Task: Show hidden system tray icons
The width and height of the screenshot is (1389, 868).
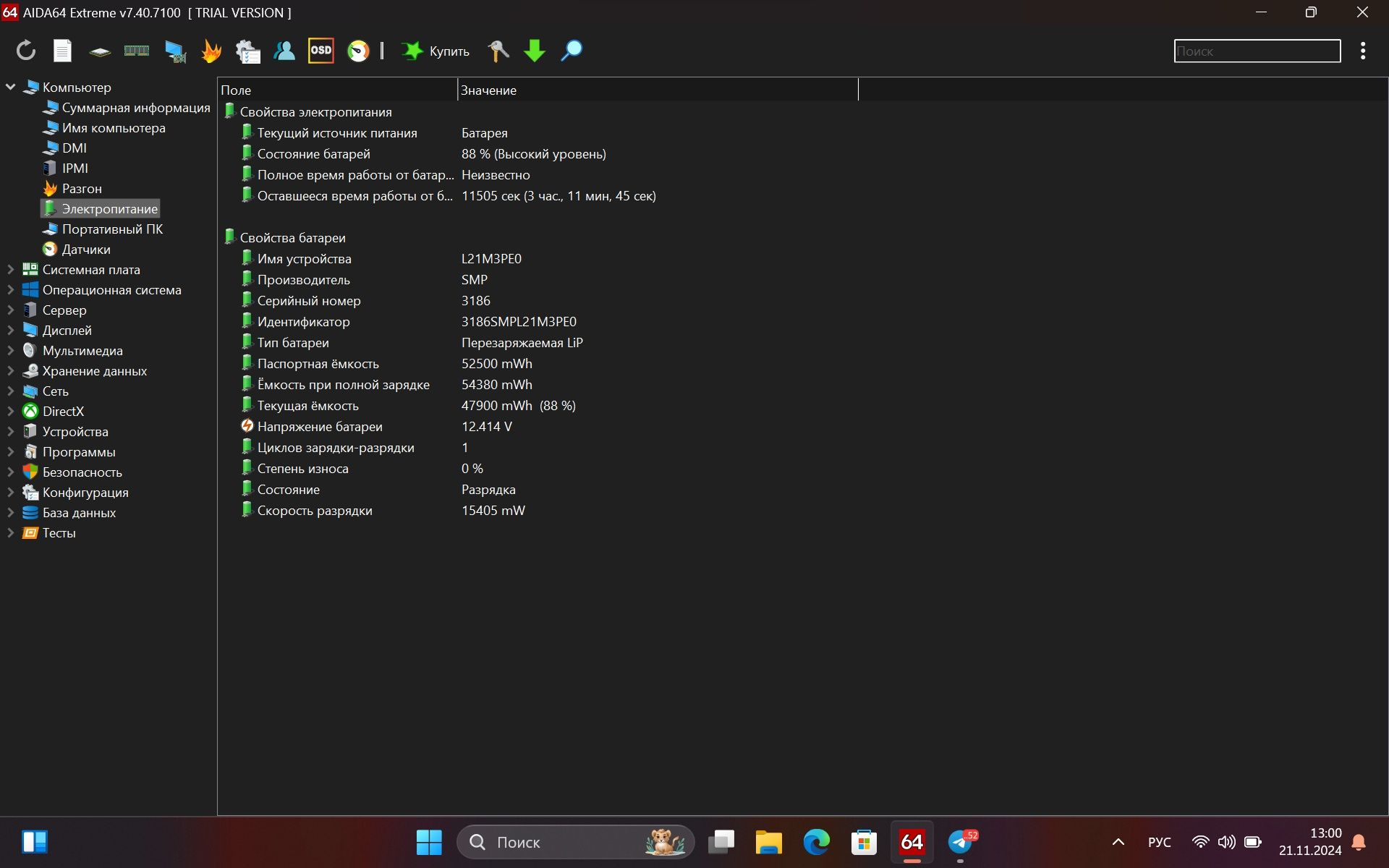Action: [x=1118, y=842]
